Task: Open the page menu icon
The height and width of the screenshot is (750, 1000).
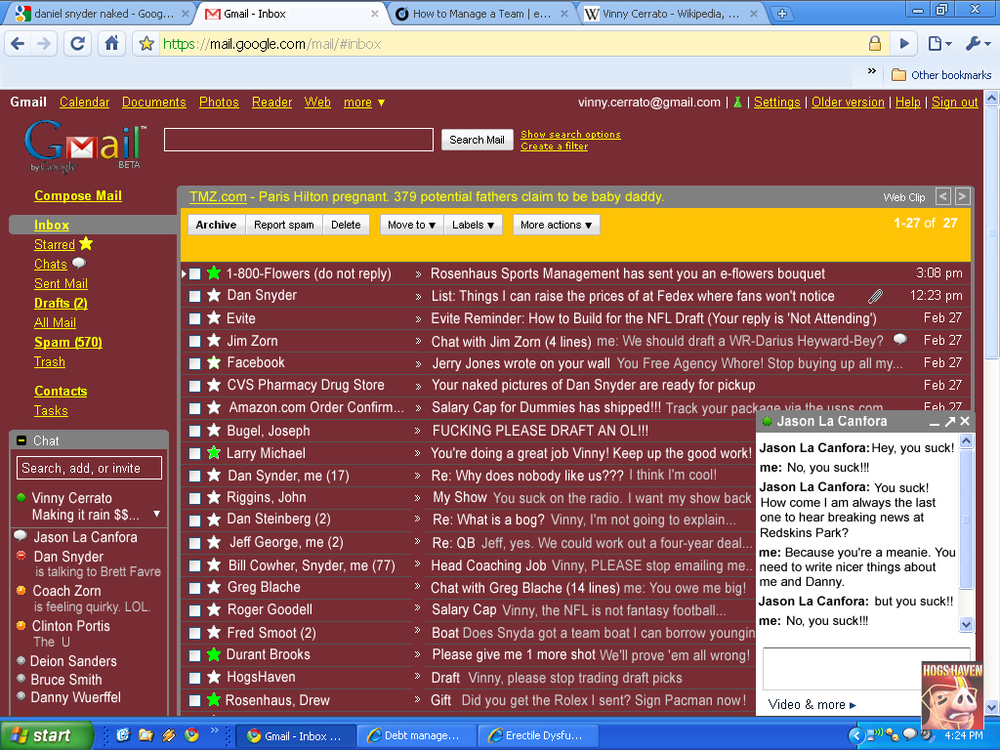Action: click(939, 43)
